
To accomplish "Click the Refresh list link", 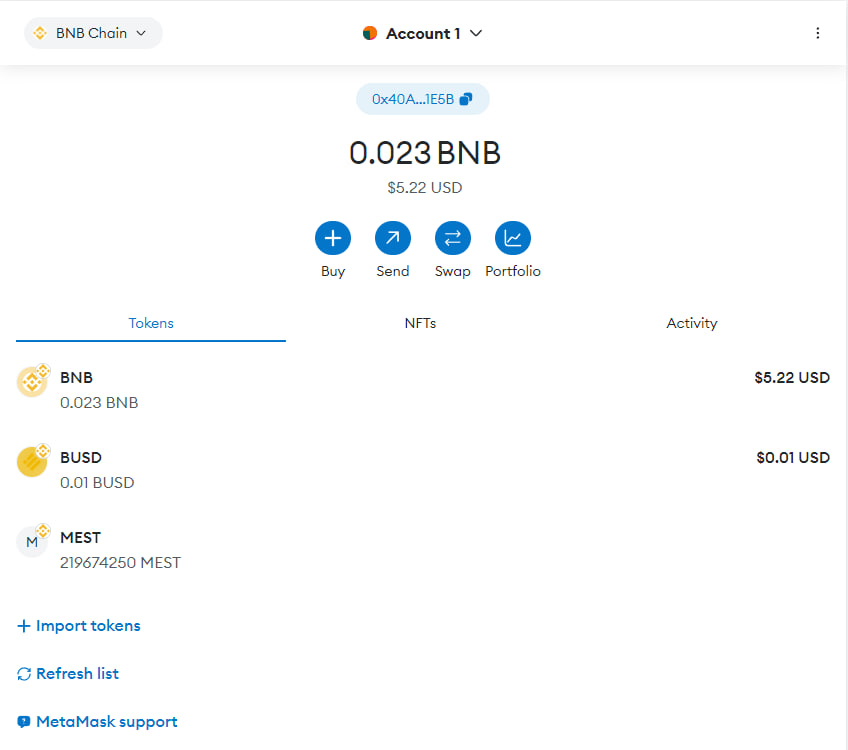I will [68, 674].
